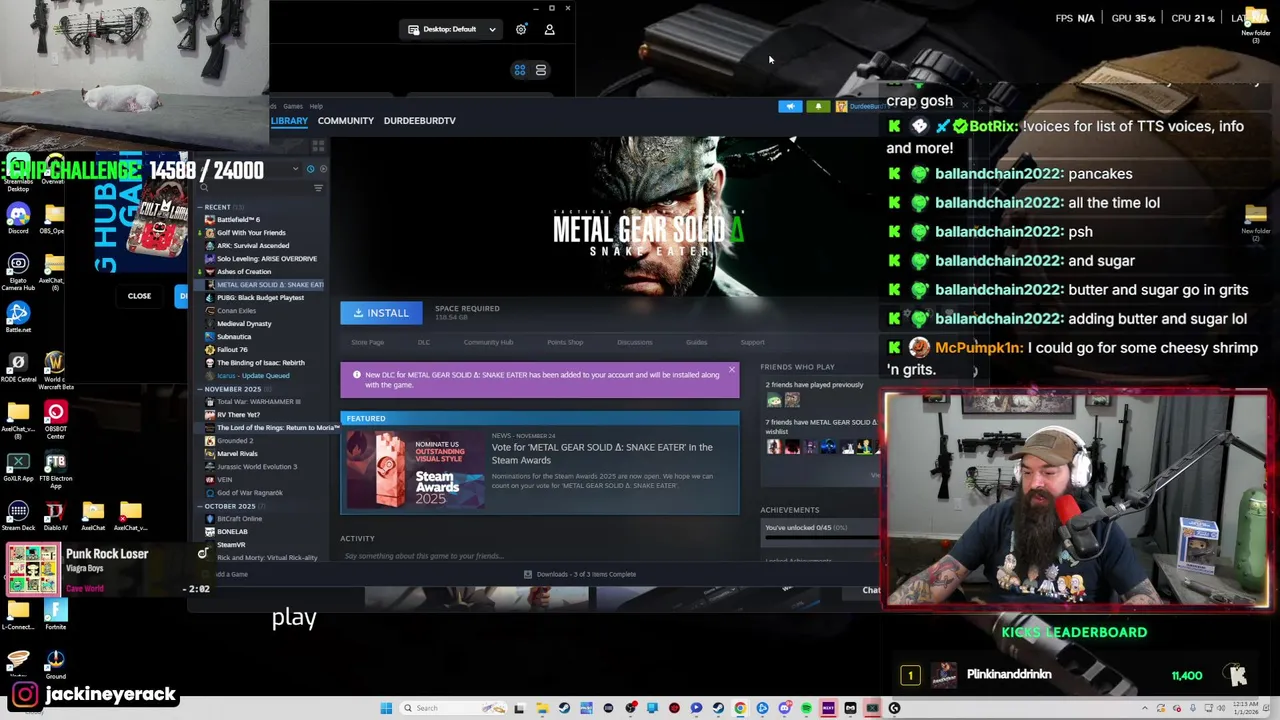Open the DLC link for the game
This screenshot has width=1280, height=720.
424,343
